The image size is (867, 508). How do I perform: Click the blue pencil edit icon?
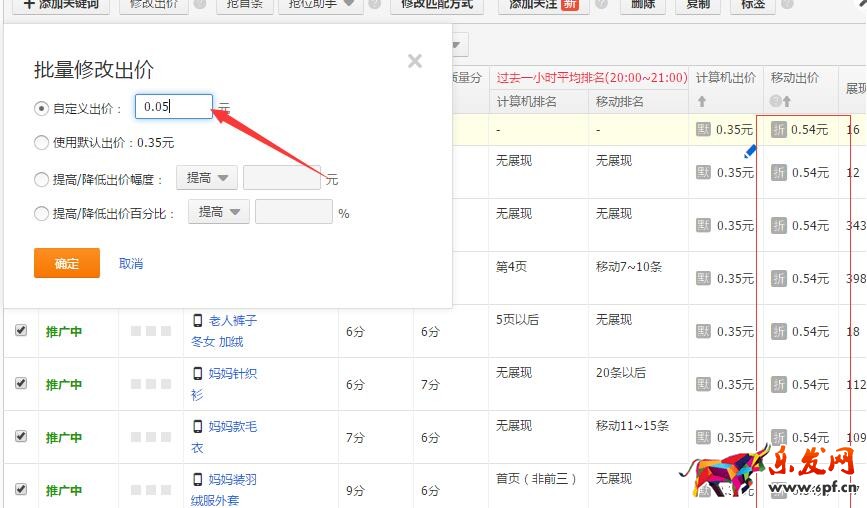tap(750, 151)
